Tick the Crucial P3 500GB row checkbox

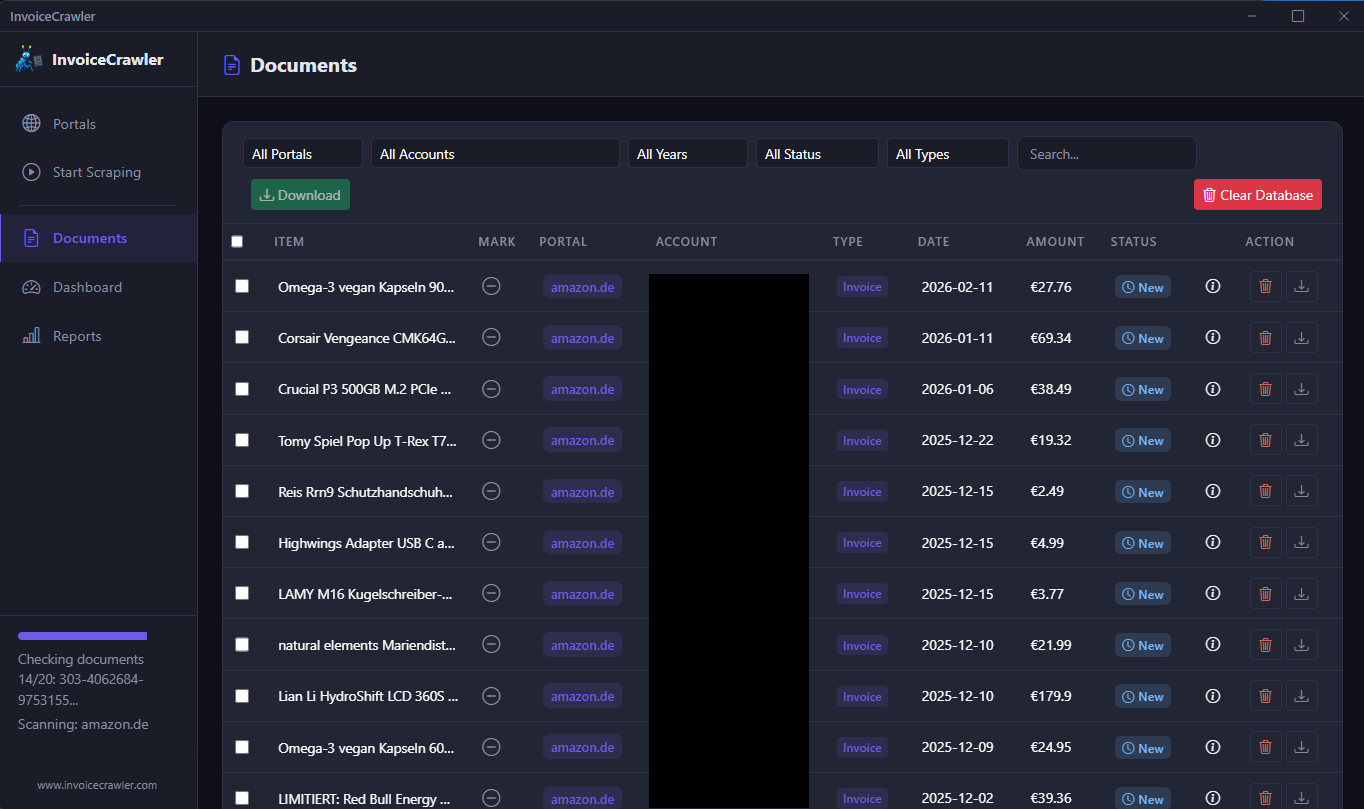tap(242, 388)
